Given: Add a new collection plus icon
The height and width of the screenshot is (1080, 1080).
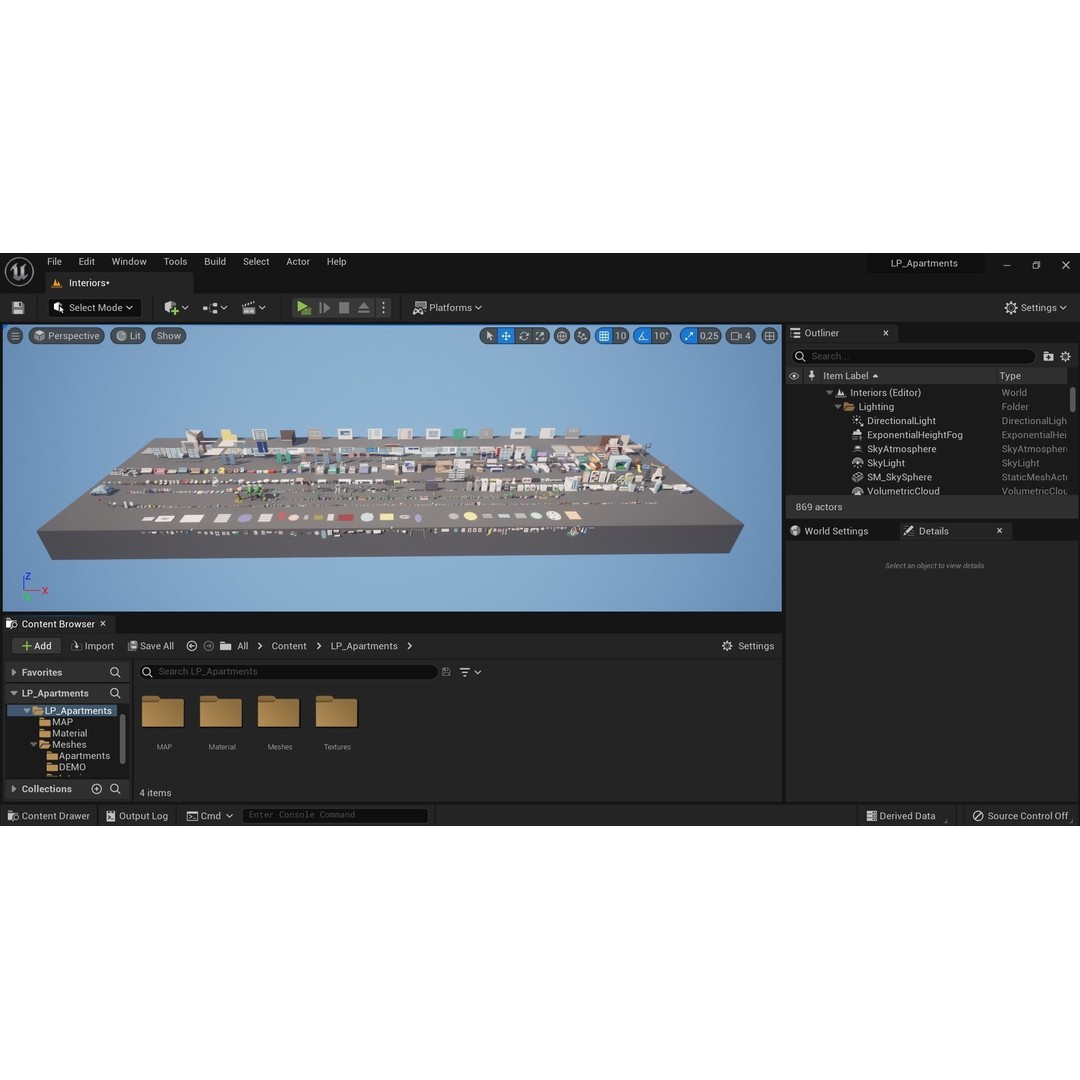Looking at the screenshot, I should coord(96,789).
